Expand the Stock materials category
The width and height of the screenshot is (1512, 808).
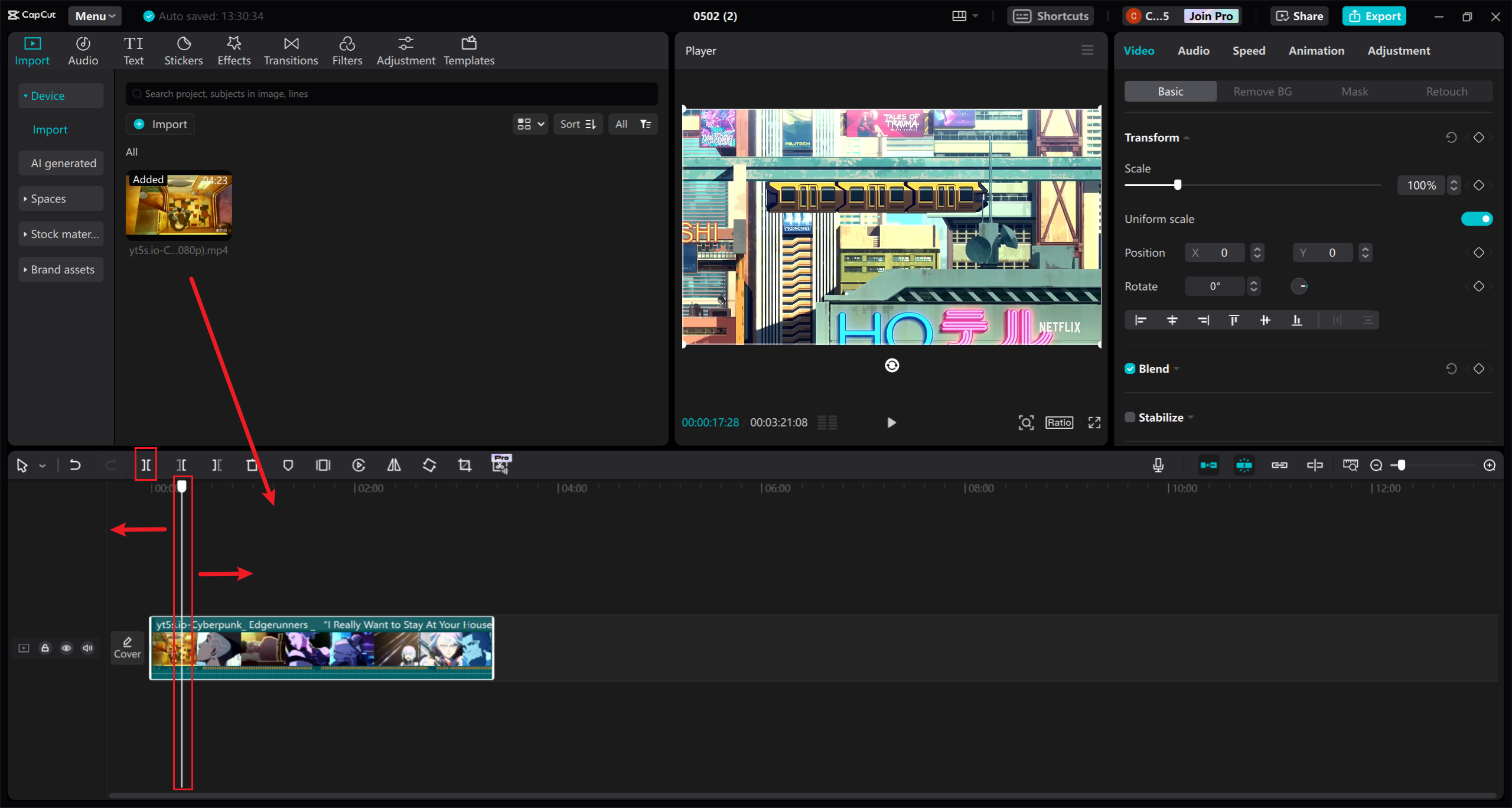(61, 234)
